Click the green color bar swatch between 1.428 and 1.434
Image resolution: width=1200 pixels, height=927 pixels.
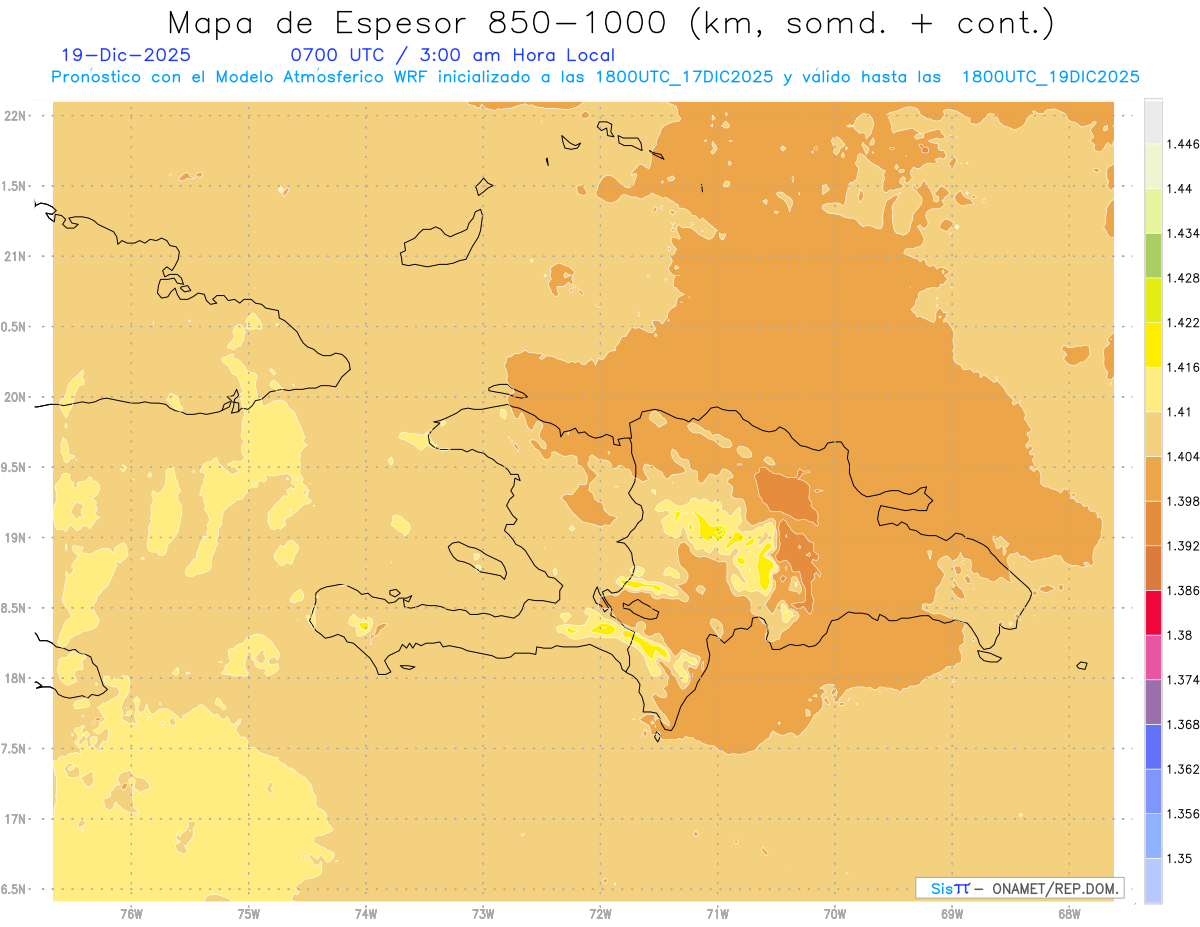coord(1153,255)
